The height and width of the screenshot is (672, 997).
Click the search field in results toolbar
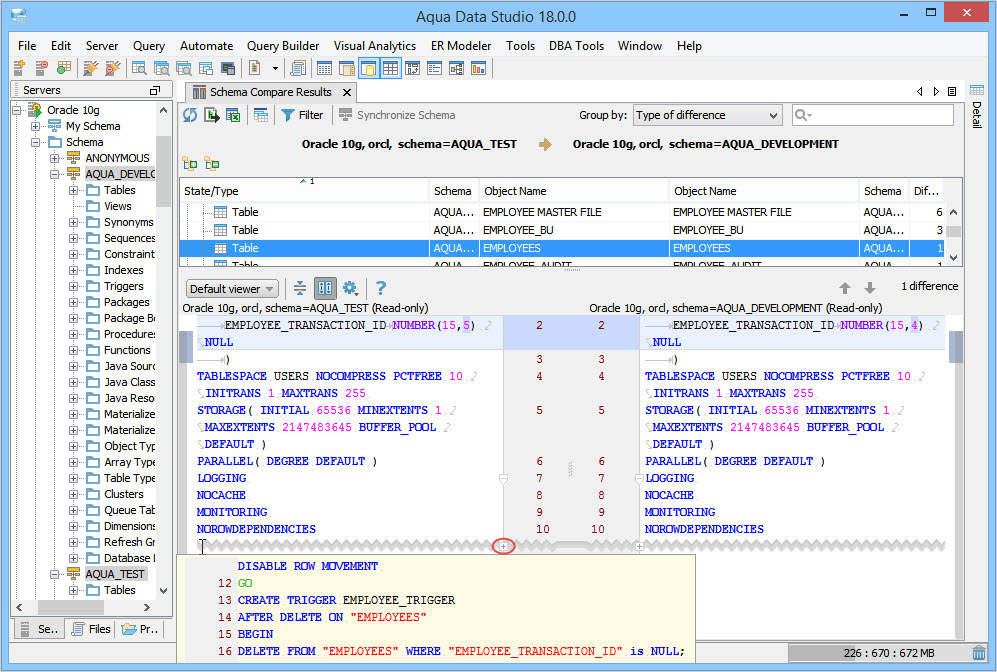point(878,115)
